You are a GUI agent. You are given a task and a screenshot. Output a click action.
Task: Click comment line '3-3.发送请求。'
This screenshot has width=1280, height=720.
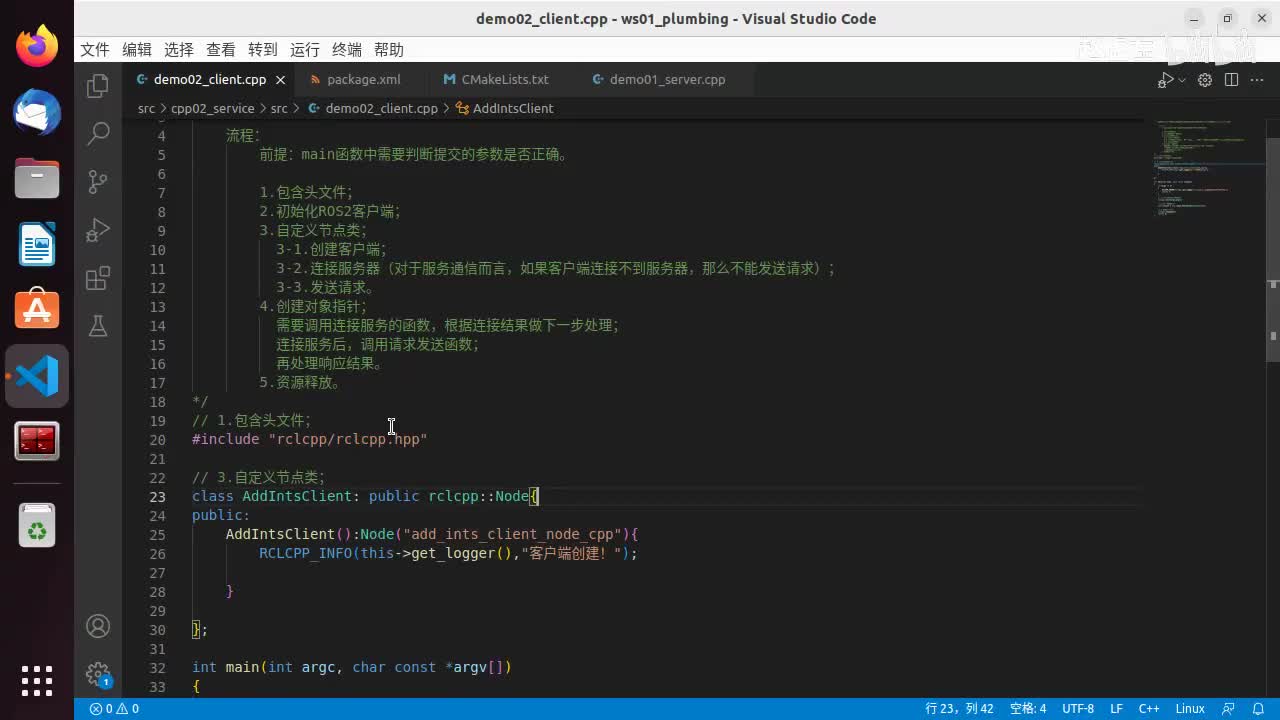click(x=326, y=287)
